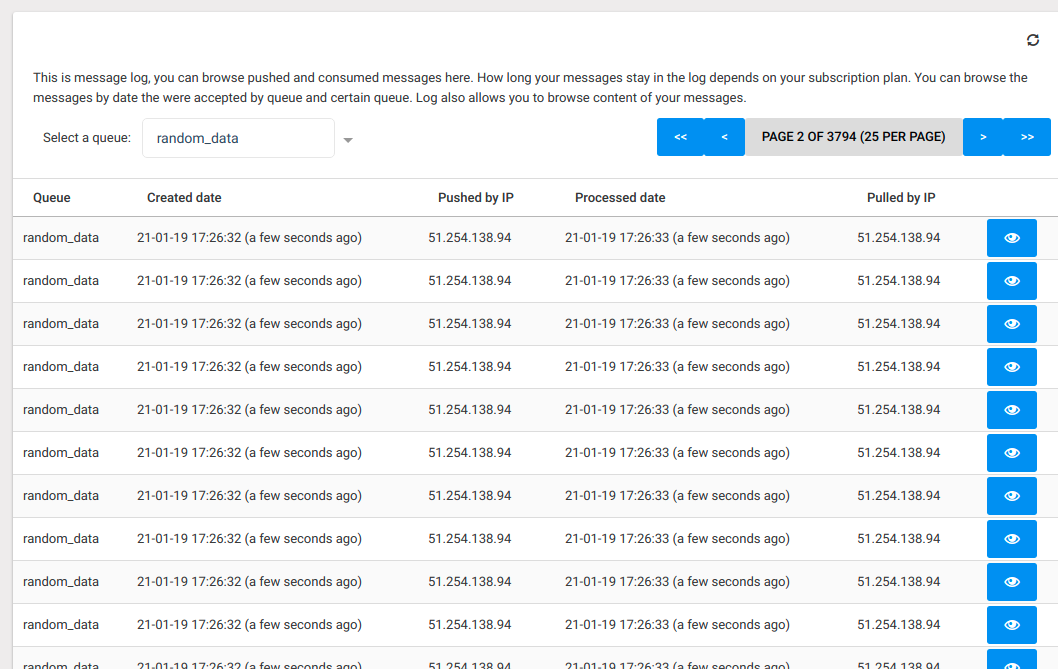View message details in the first row
Image resolution: width=1058 pixels, height=669 pixels.
coord(1011,238)
